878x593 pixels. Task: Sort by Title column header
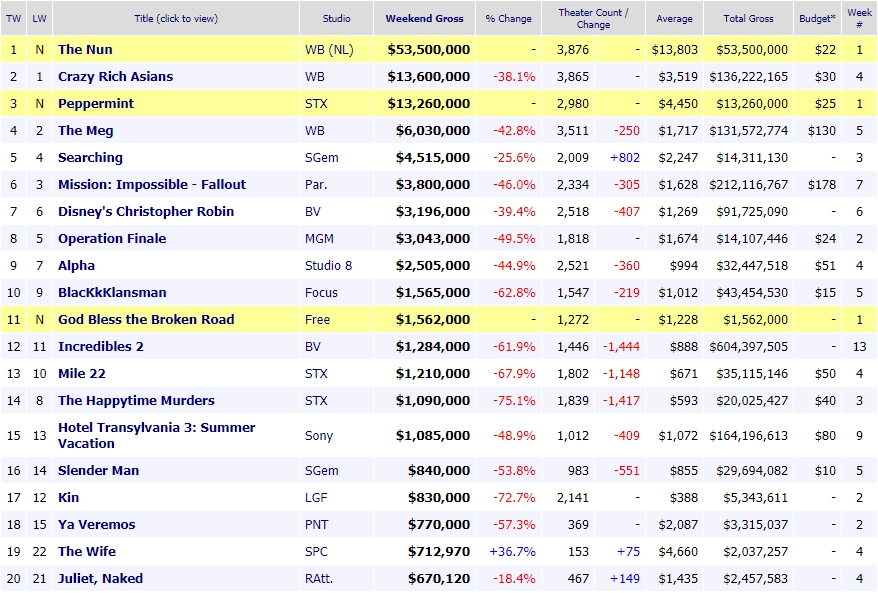coord(176,18)
